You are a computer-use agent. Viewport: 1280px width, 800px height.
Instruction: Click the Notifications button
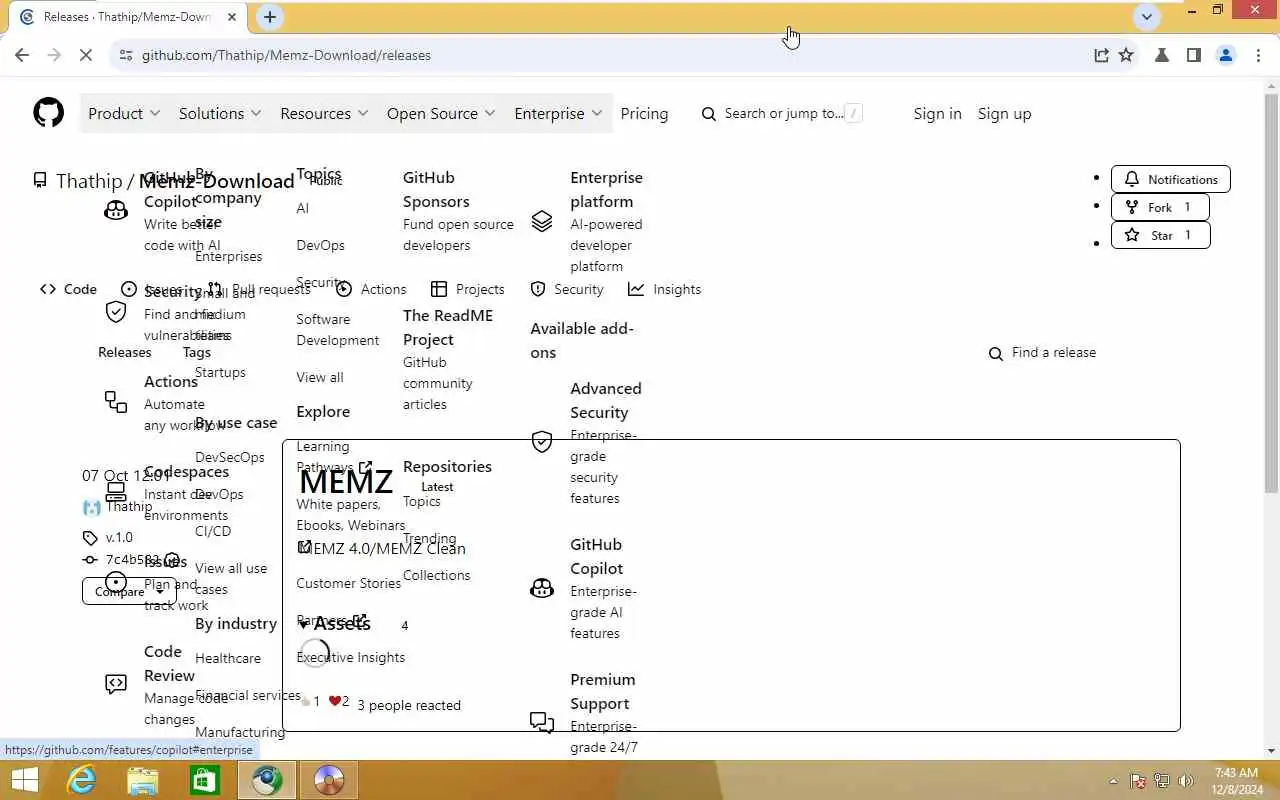[1171, 179]
